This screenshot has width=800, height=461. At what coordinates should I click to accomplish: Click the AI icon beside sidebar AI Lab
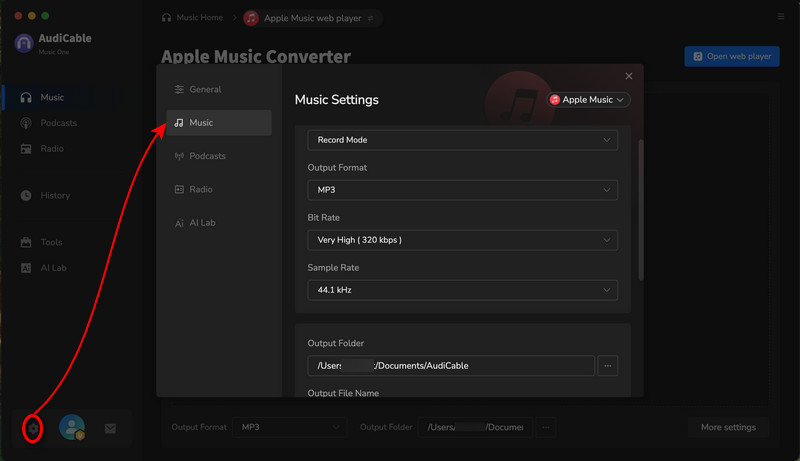[26, 268]
